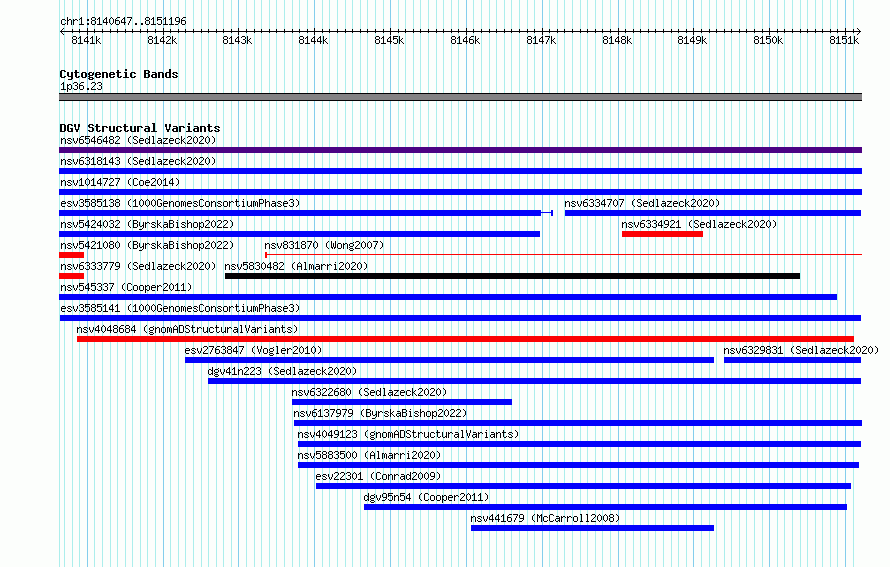
Task: Open nsv6333779 (Sedlazeck2020) label
Action: [138, 266]
